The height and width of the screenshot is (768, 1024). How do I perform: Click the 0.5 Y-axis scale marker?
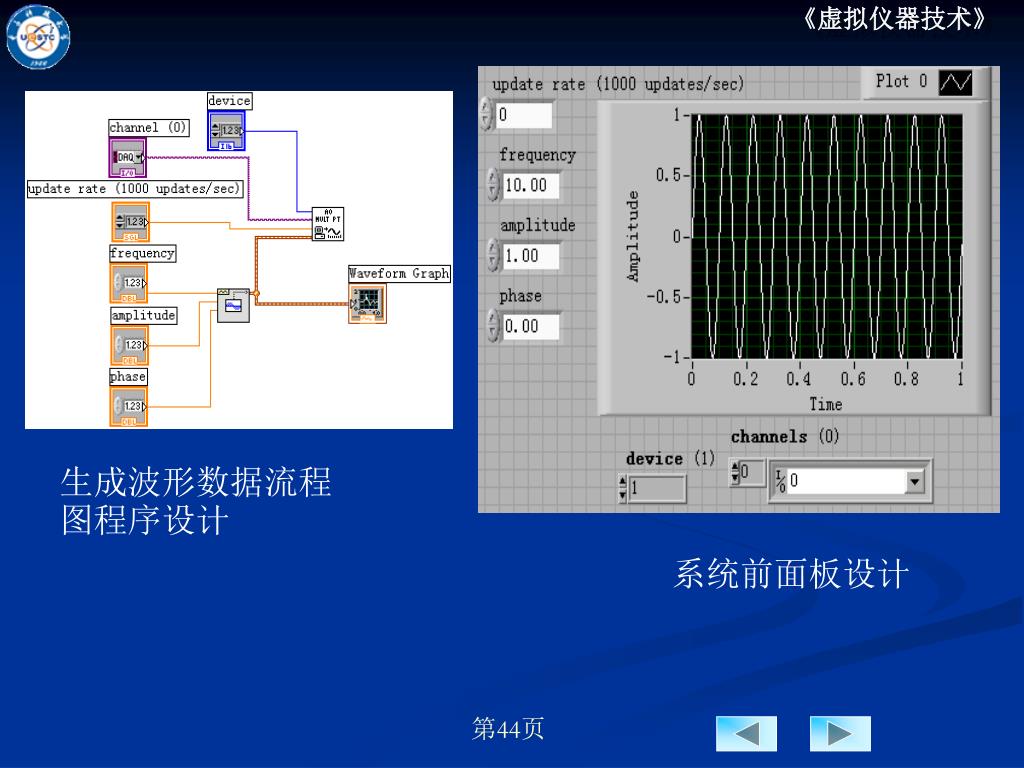[x=669, y=175]
